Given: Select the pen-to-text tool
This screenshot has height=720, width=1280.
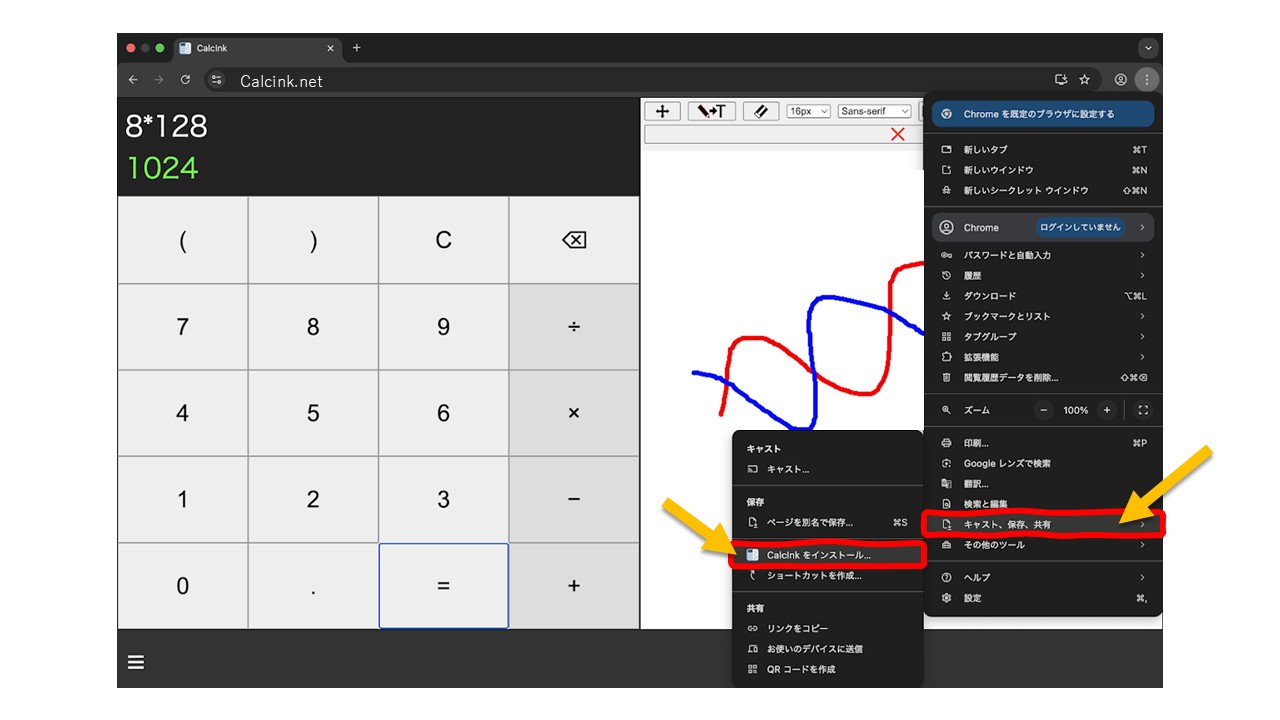Looking at the screenshot, I should (712, 111).
